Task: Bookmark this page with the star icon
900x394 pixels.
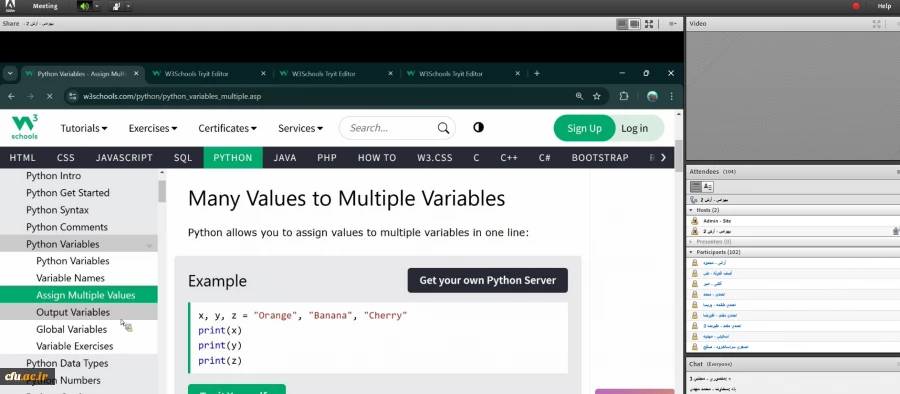Action: click(597, 96)
